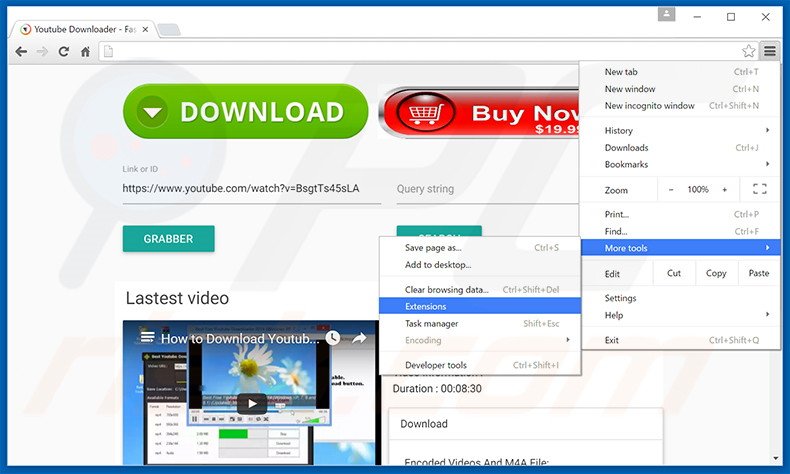
Task: Increase zoom with the plus button
Action: (725, 190)
